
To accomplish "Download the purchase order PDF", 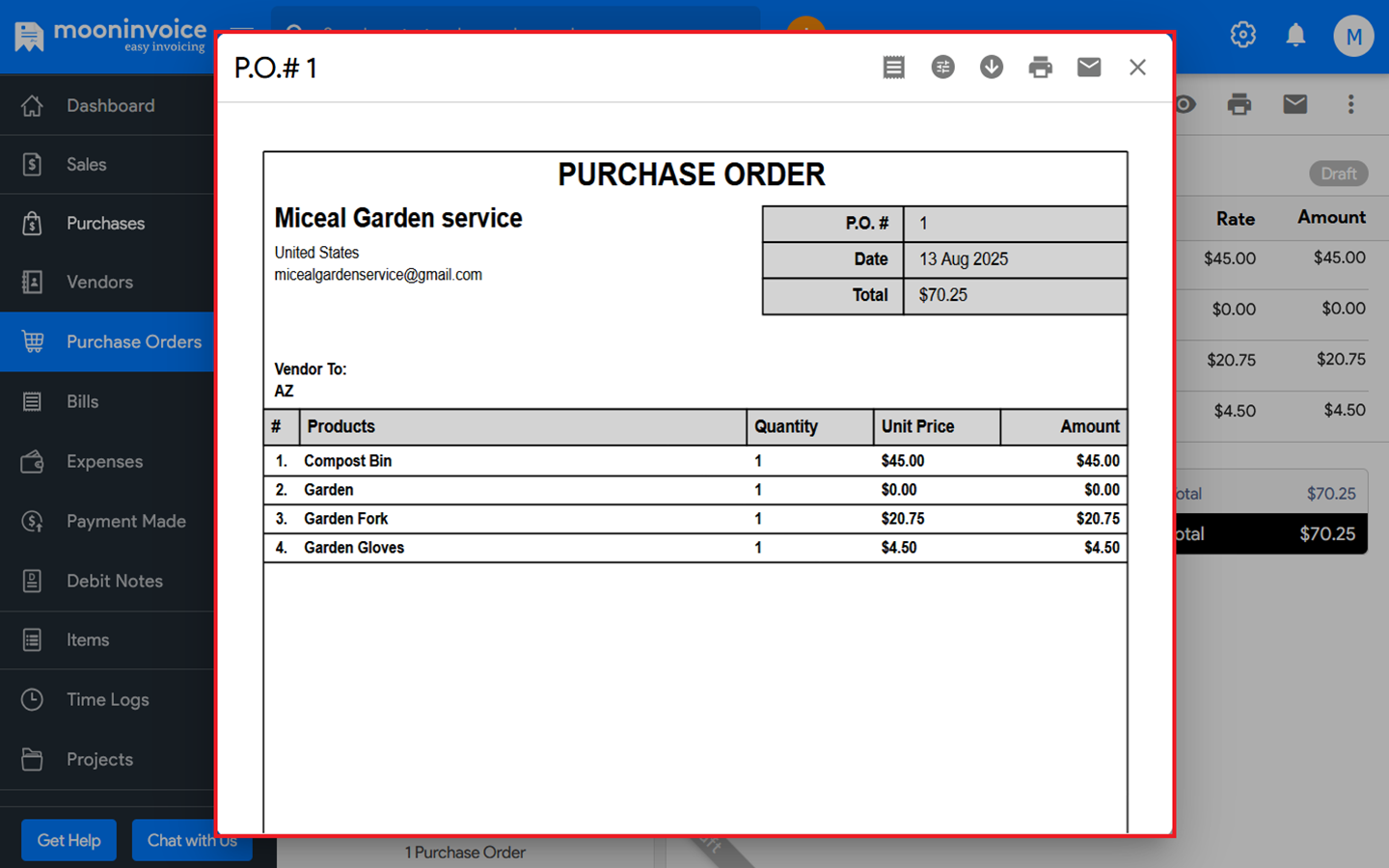I will (992, 68).
